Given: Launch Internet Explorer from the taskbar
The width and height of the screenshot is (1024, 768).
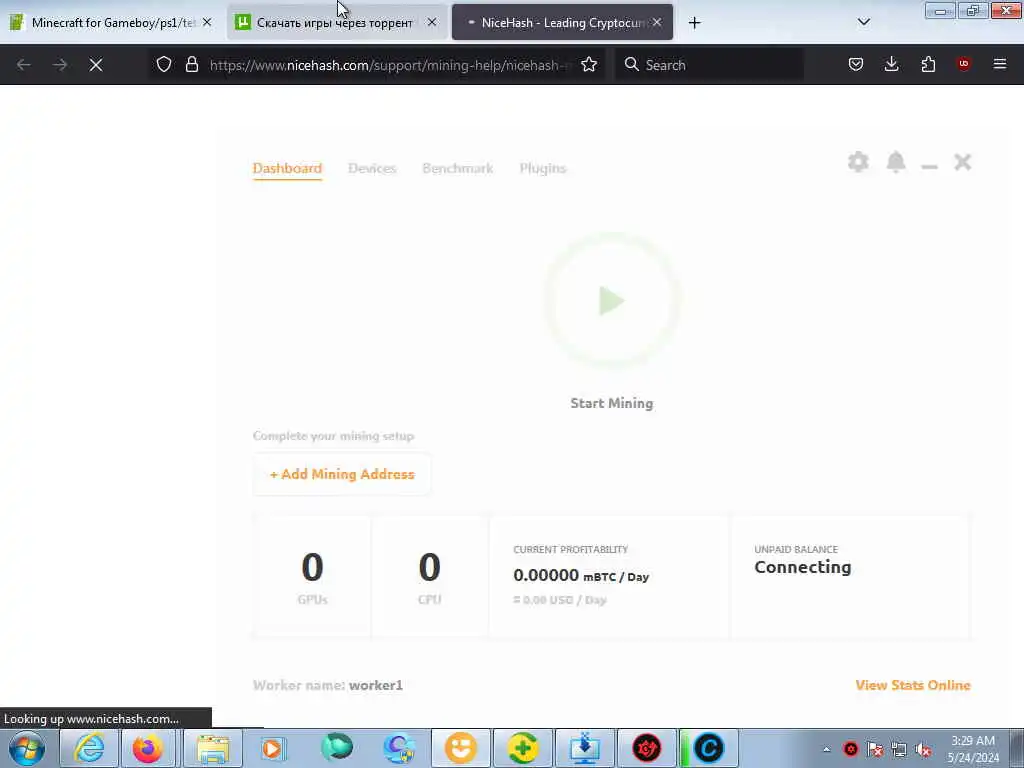Looking at the screenshot, I should coord(89,748).
